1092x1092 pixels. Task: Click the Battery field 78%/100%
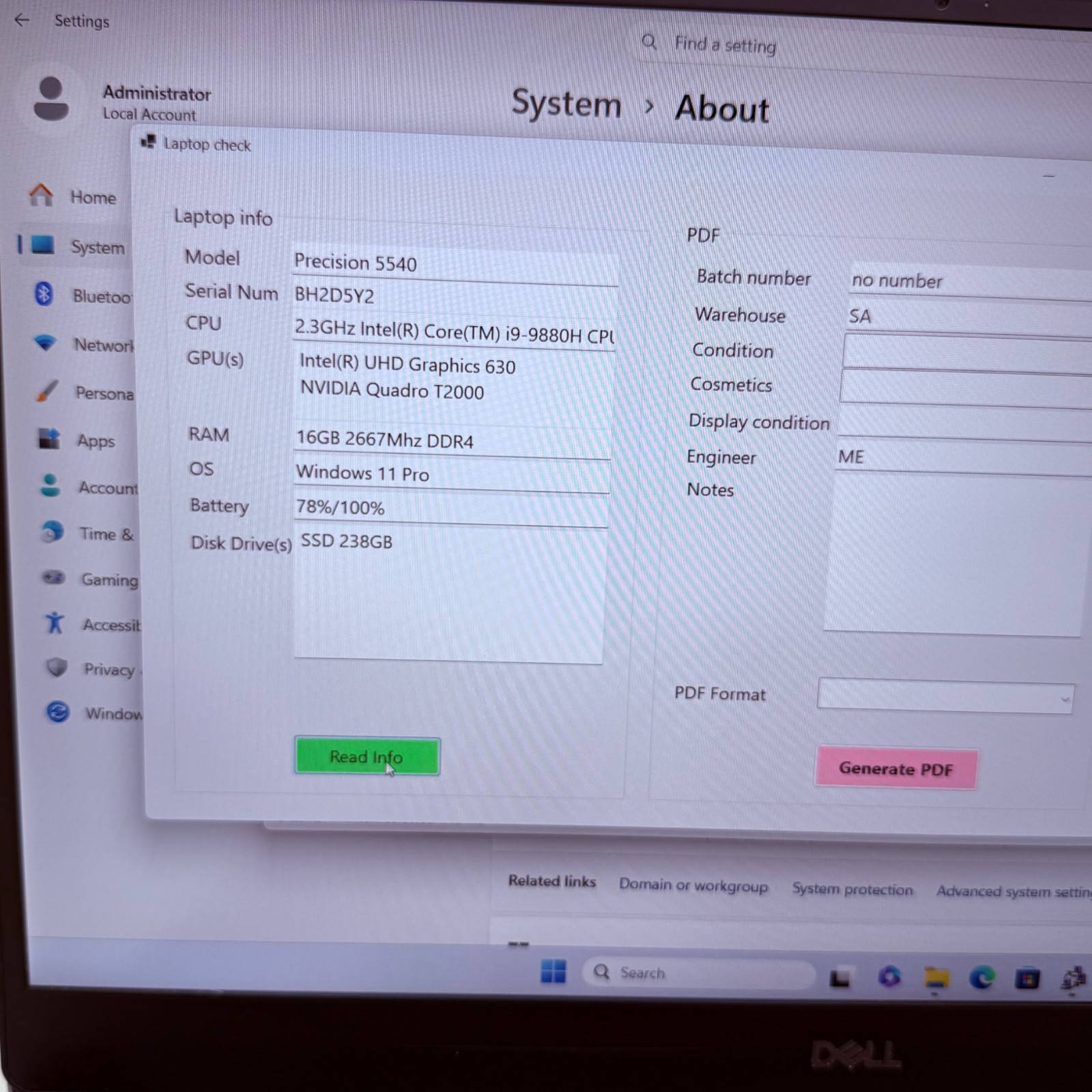[450, 509]
